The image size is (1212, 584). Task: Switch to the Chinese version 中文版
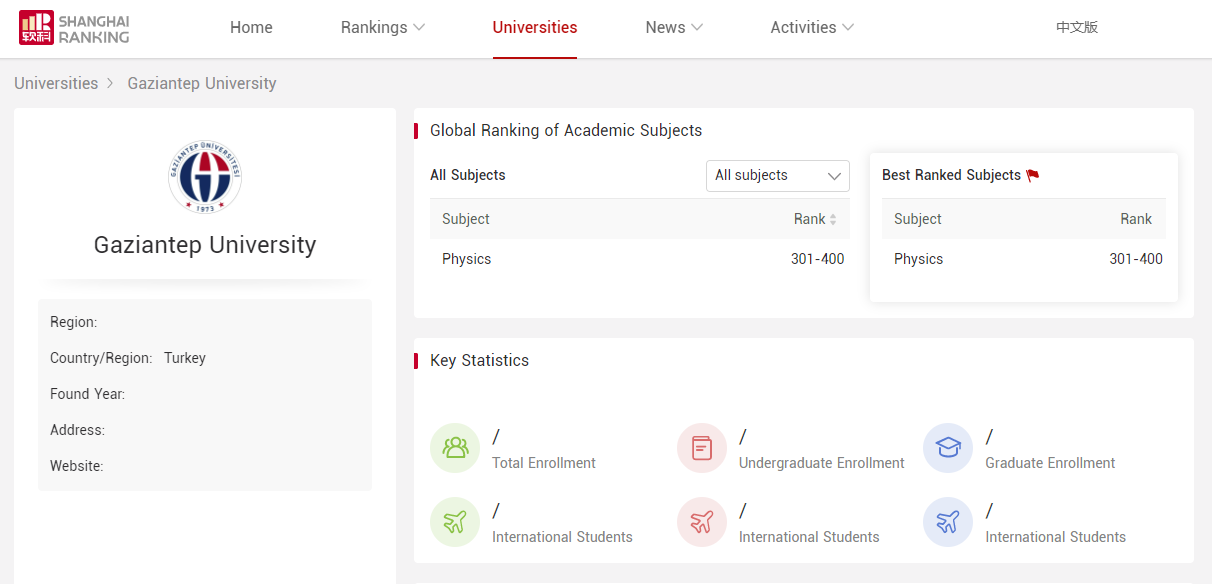point(1077,28)
